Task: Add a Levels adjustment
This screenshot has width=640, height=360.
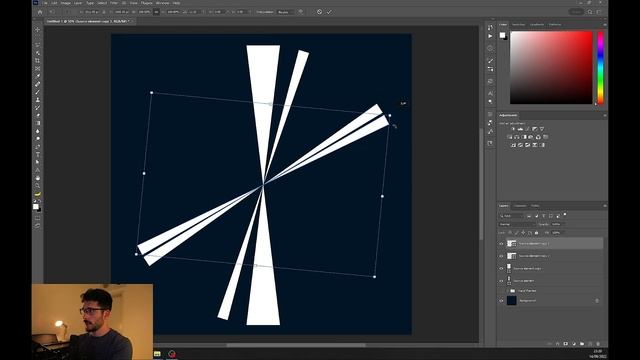Action: click(x=520, y=129)
